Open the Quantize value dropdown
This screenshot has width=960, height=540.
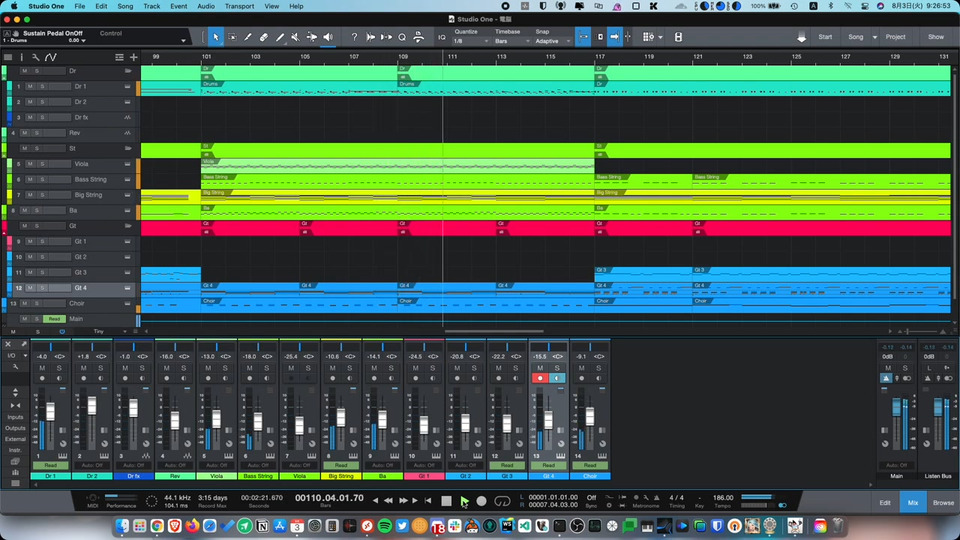[x=467, y=41]
